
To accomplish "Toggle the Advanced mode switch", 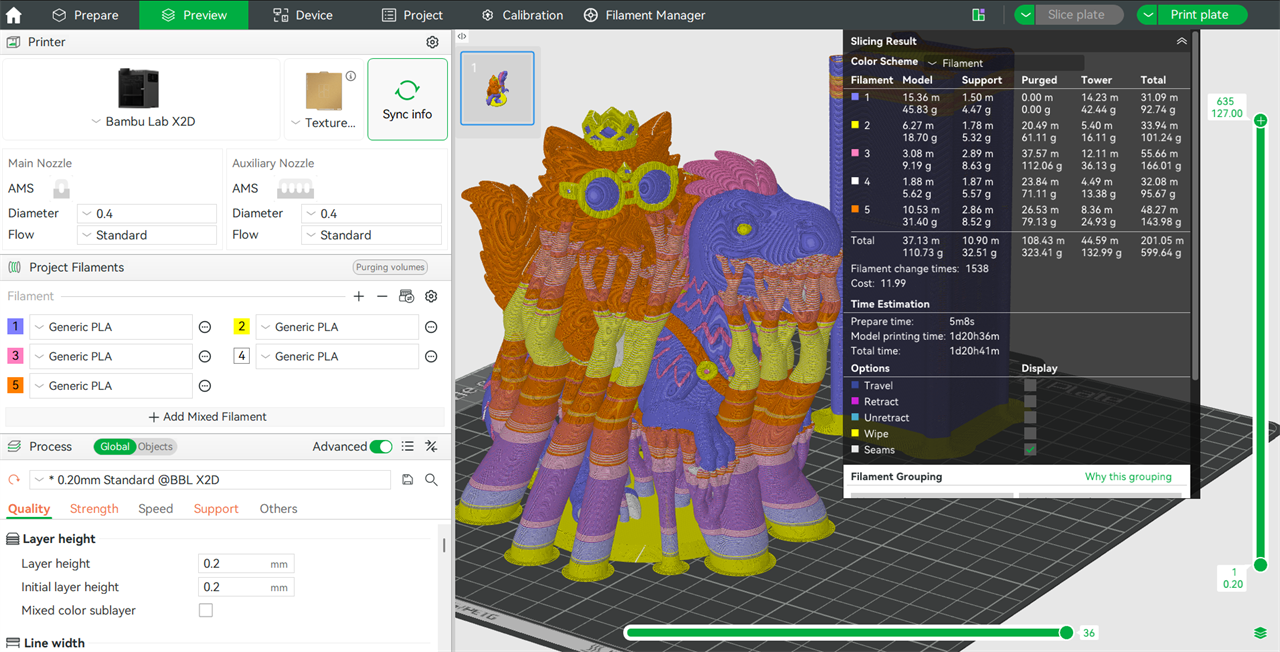I will (380, 447).
